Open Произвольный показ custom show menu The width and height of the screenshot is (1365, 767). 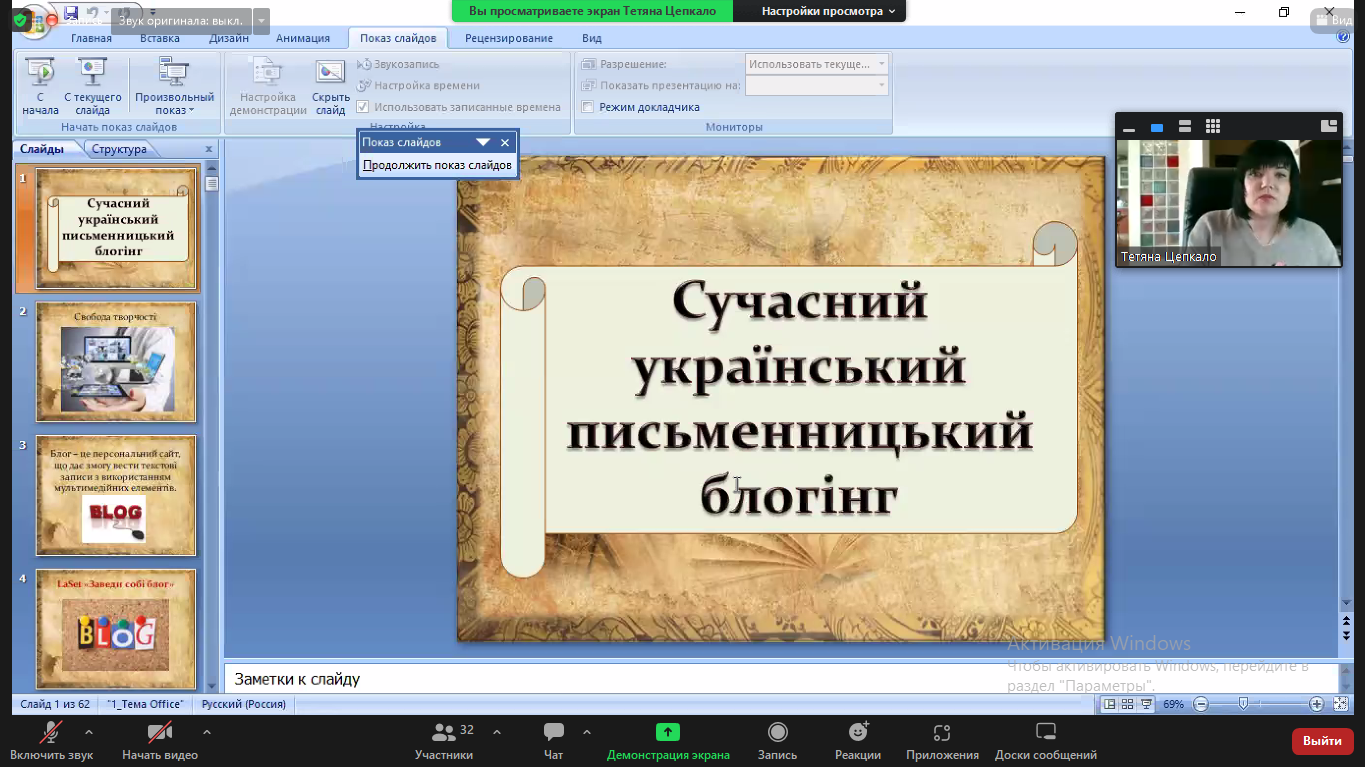tap(174, 86)
